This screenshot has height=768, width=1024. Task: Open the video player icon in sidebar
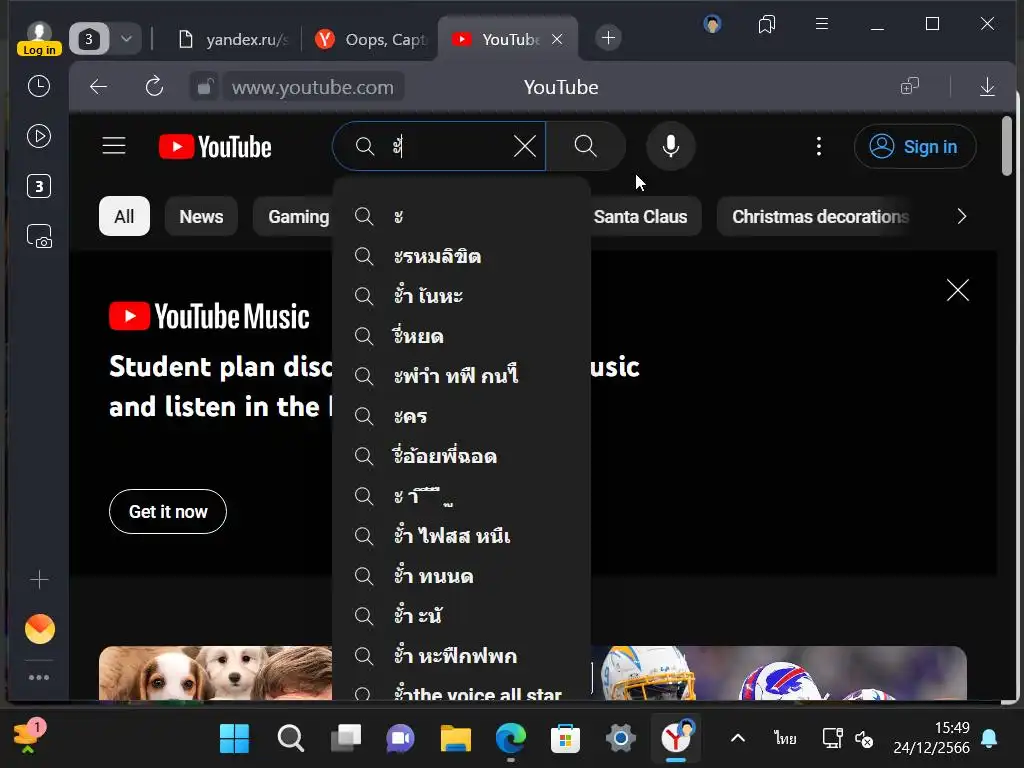click(39, 136)
